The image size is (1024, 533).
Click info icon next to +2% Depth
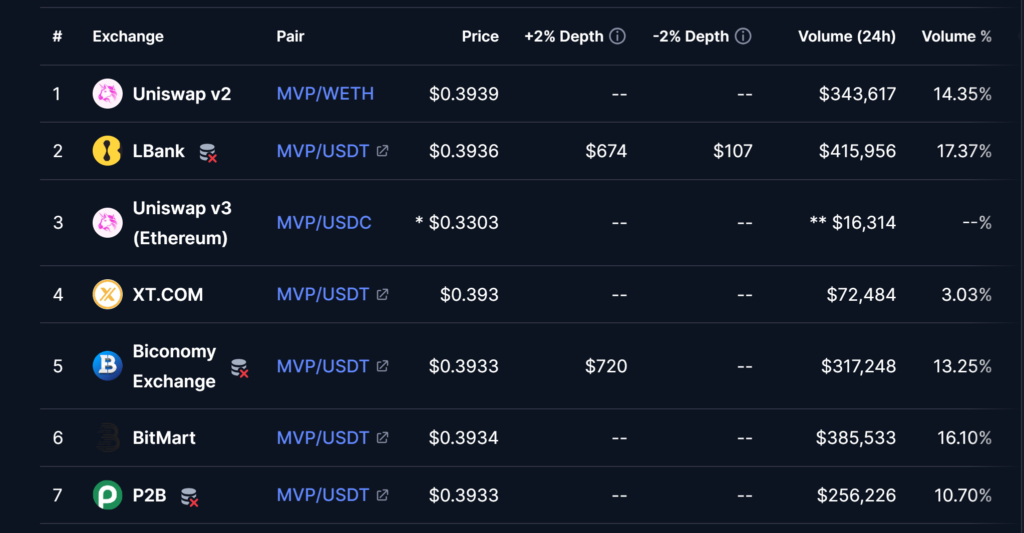tap(618, 36)
